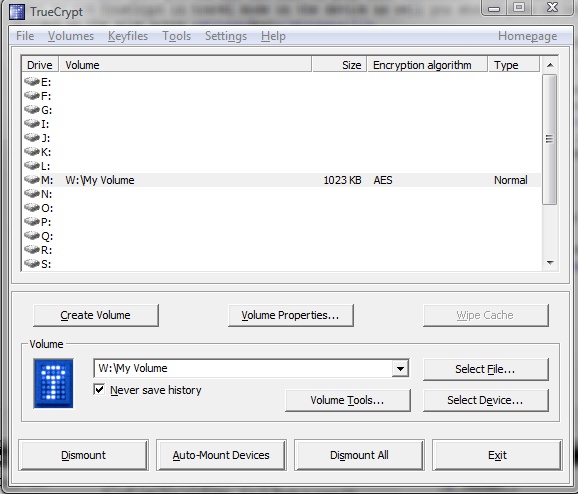This screenshot has height=494, width=578.
Task: Visit the Homepage link
Action: click(527, 36)
